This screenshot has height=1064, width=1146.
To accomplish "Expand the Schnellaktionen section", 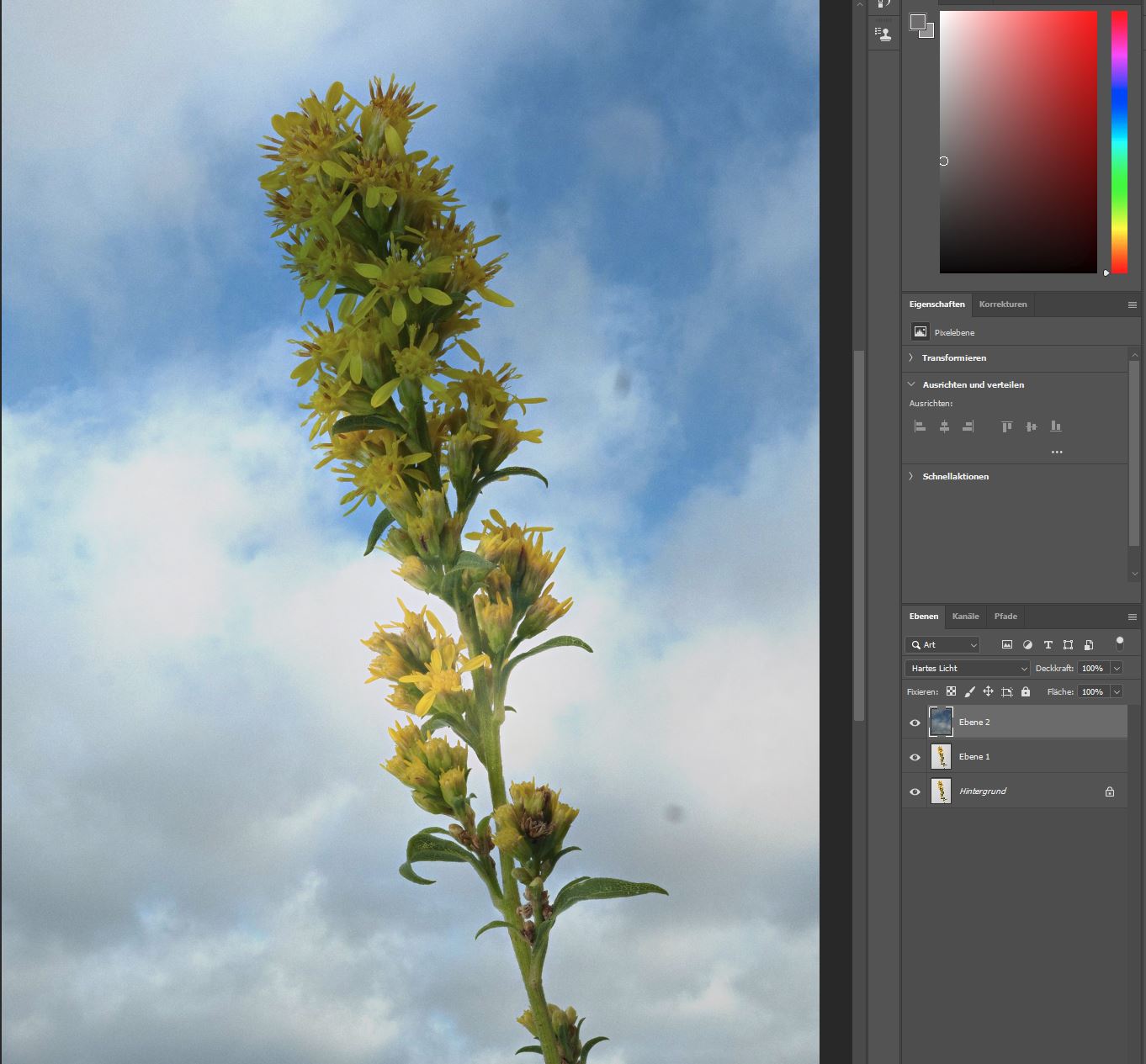I will tap(911, 476).
